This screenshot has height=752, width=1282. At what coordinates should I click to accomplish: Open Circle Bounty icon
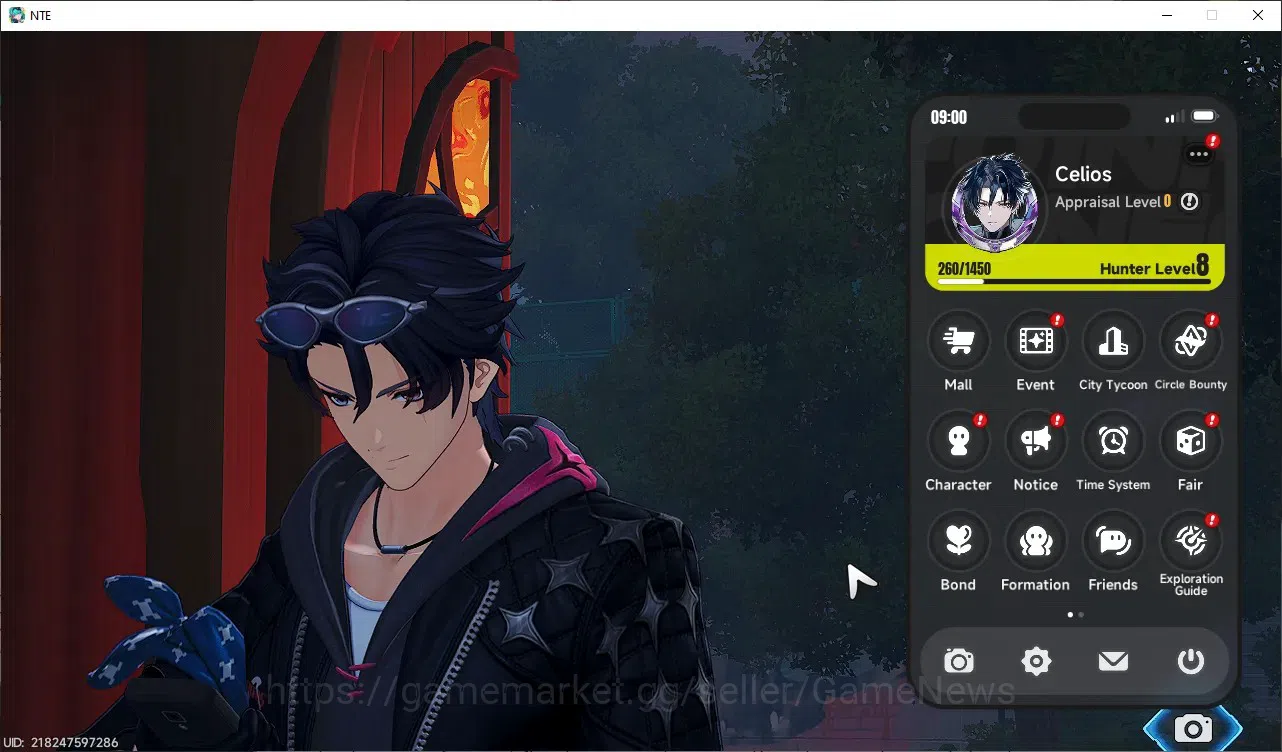click(x=1190, y=341)
